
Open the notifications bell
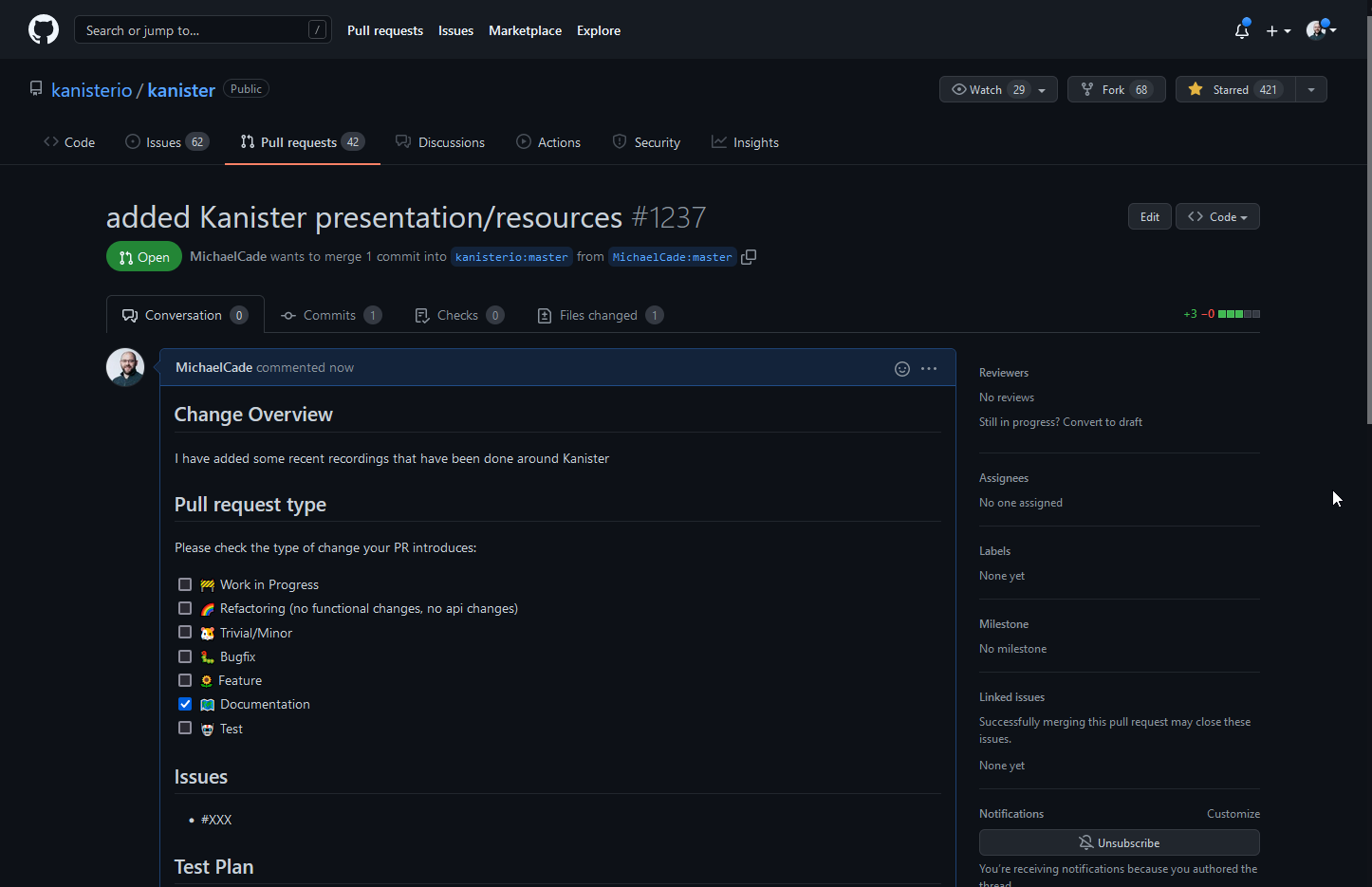click(1241, 30)
